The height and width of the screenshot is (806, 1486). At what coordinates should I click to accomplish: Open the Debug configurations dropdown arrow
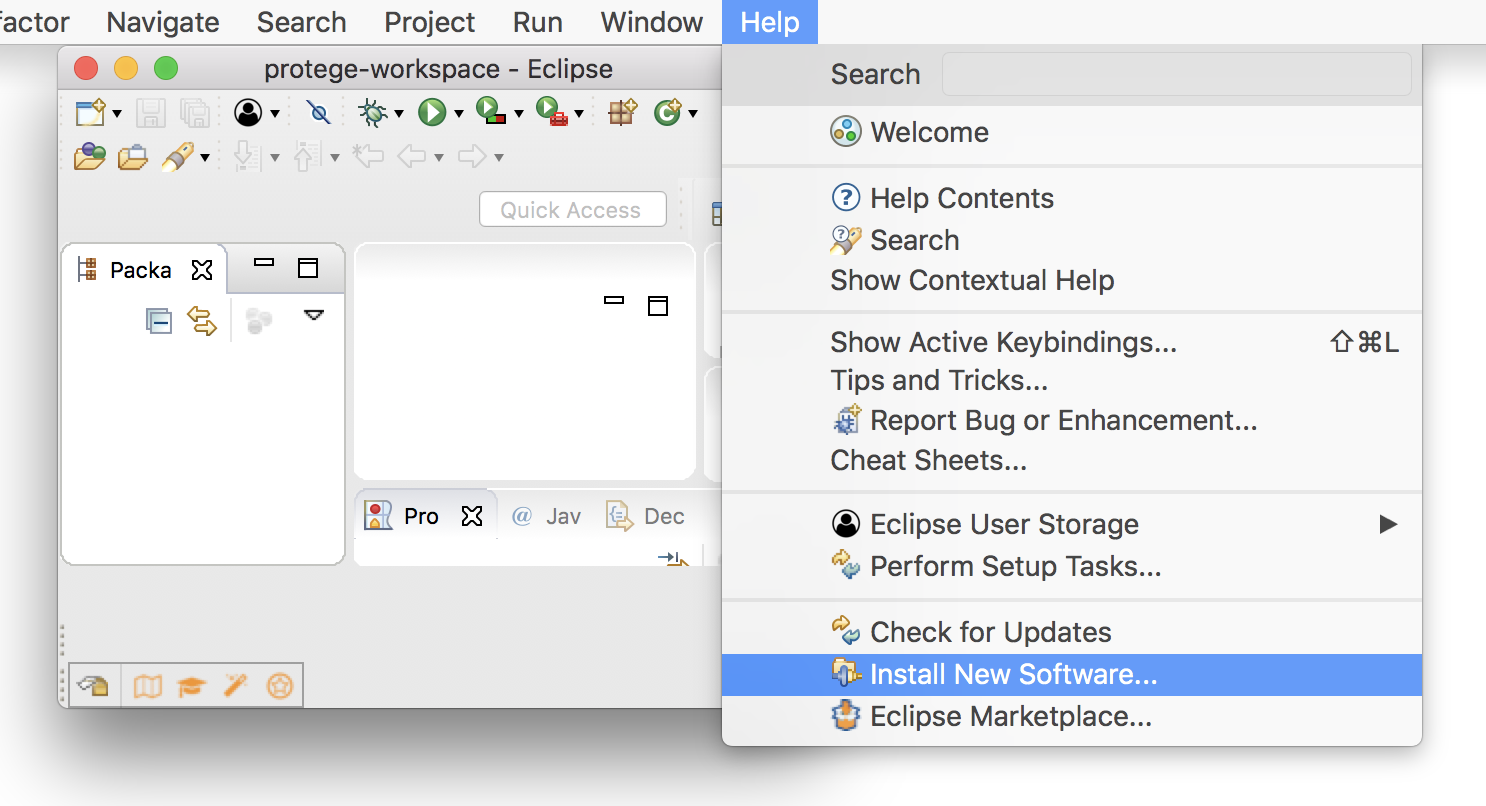pyautogui.click(x=398, y=114)
